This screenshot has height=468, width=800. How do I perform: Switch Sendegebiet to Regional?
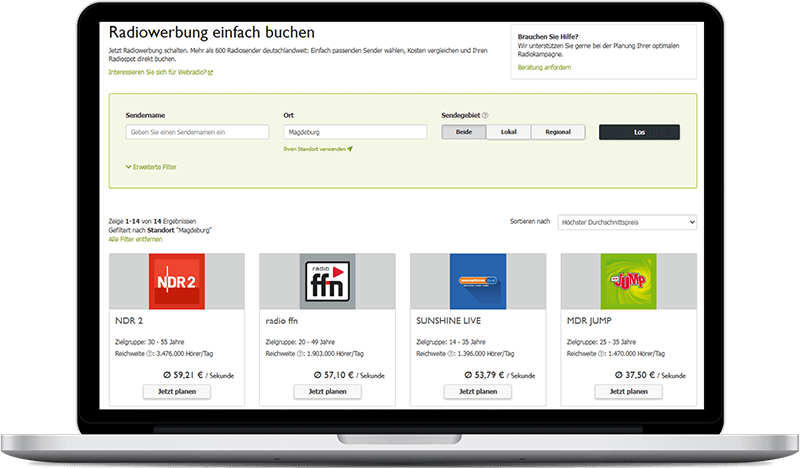[x=557, y=132]
